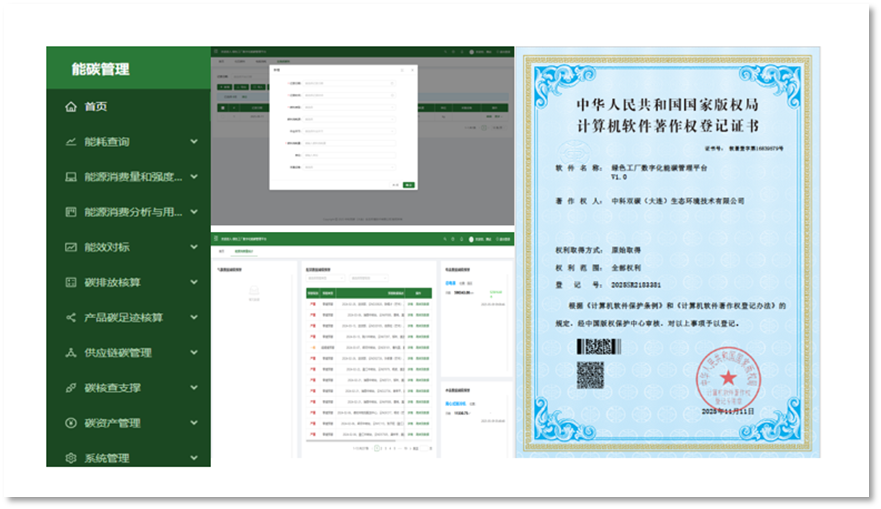Click the 首页 home icon in sidebar
881x509 pixels.
tap(71, 107)
